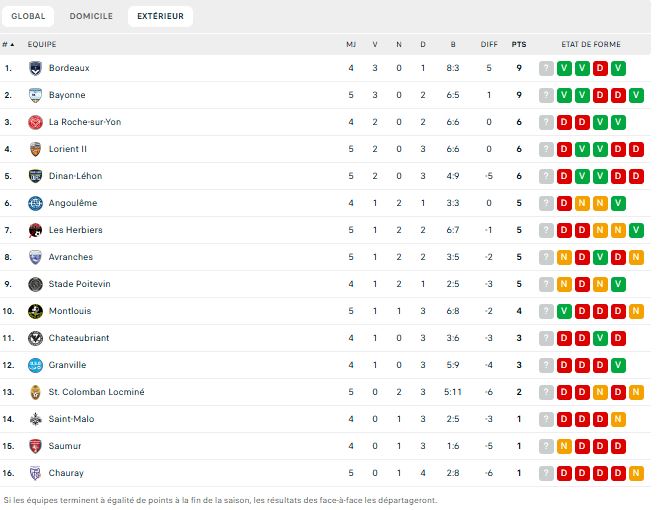Click Bordeaux's gray question mark form box
This screenshot has width=659, height=510.
coord(546,68)
